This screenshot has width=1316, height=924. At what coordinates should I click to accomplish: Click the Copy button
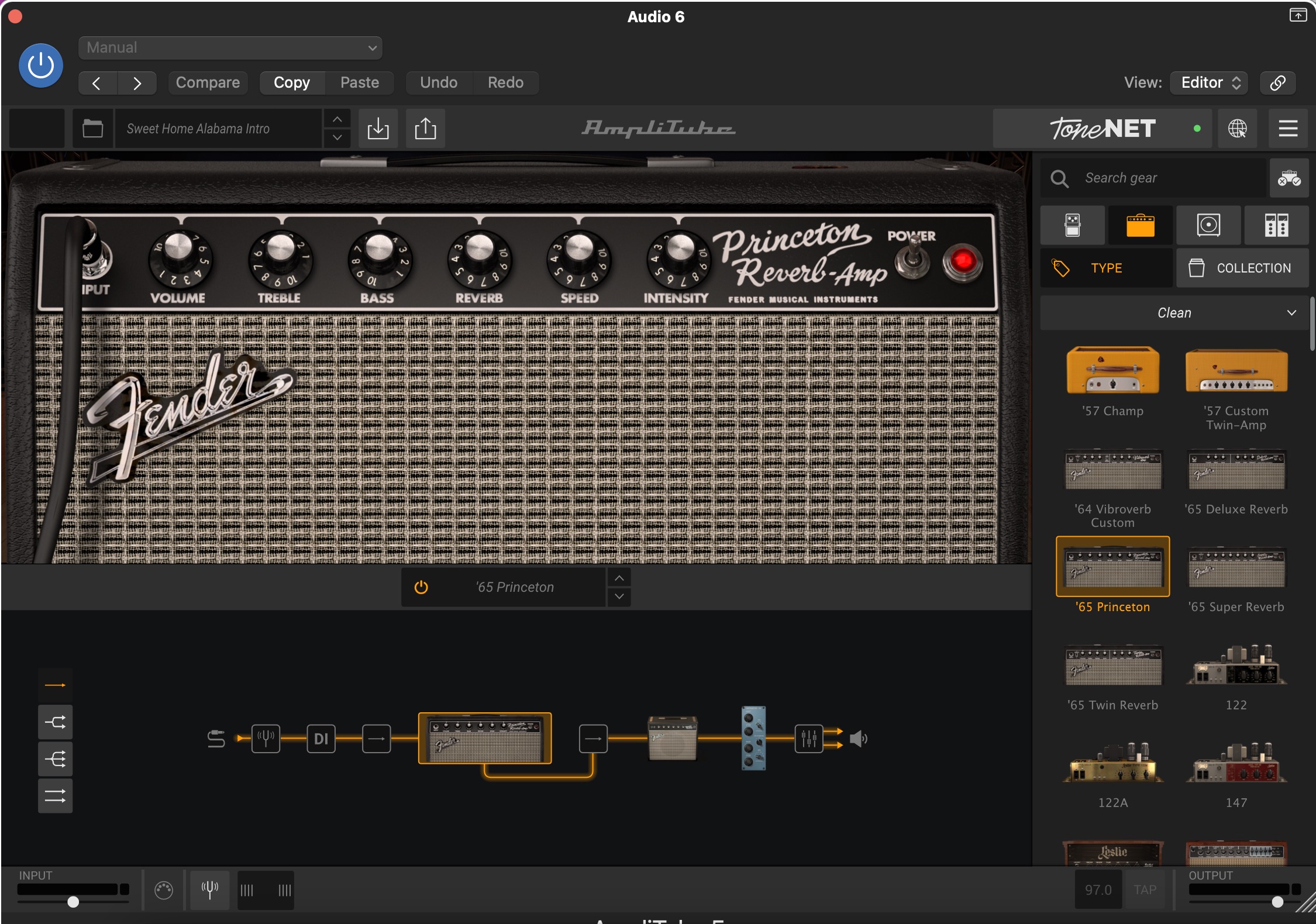(292, 82)
